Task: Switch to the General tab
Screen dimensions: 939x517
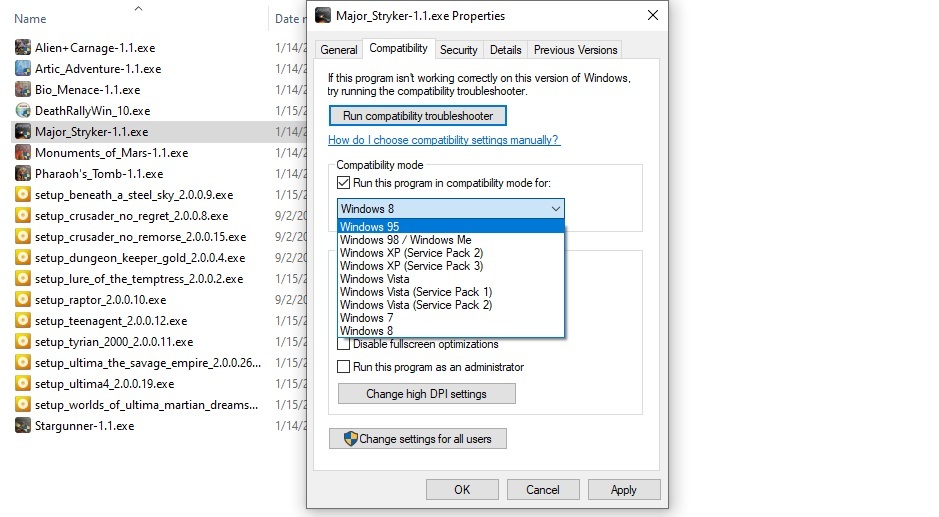Action: coord(338,50)
